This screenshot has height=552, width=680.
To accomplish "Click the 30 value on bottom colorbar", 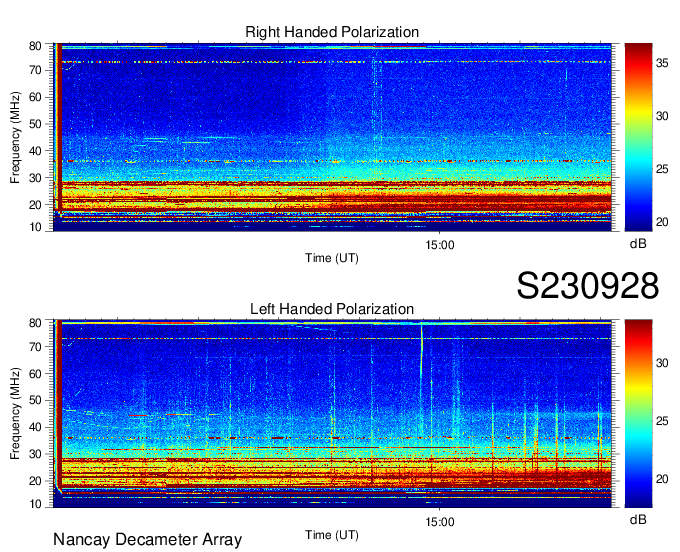I will (x=662, y=363).
